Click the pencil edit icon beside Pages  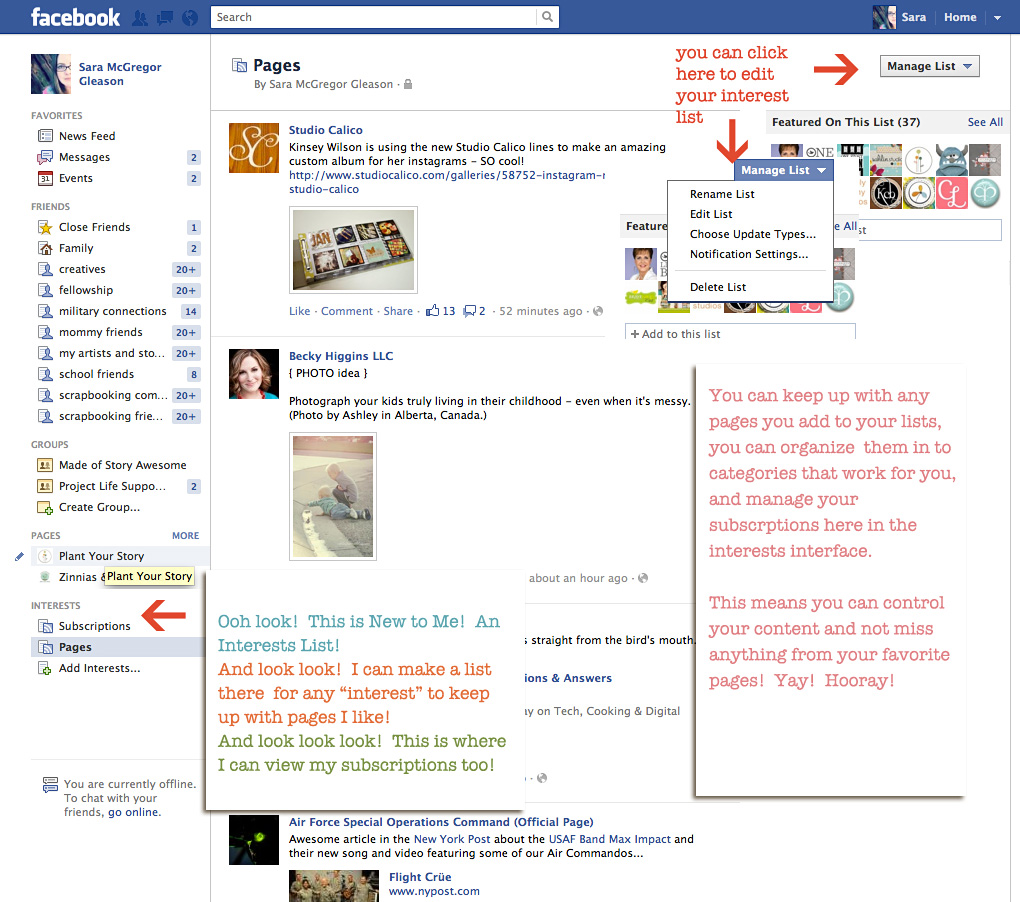tap(20, 556)
